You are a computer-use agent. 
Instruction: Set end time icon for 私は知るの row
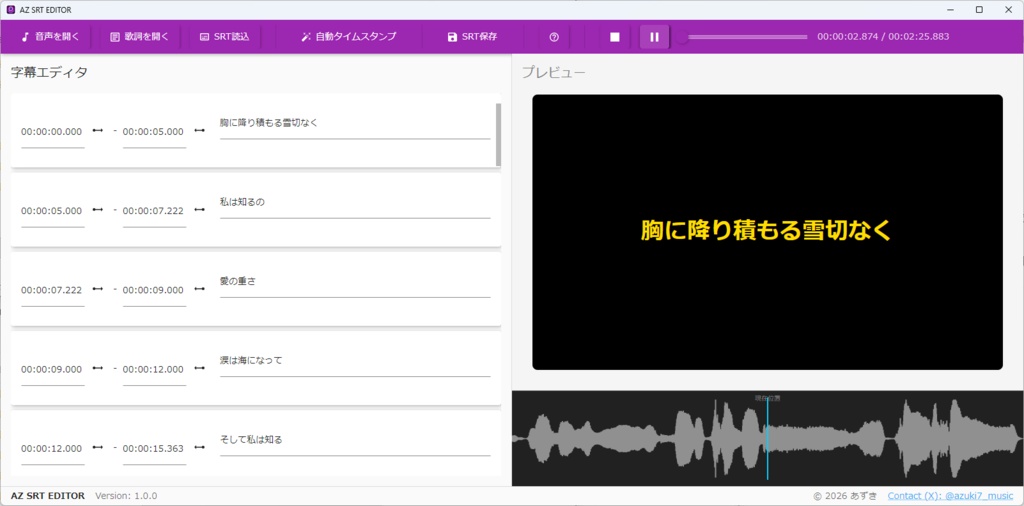tap(199, 210)
